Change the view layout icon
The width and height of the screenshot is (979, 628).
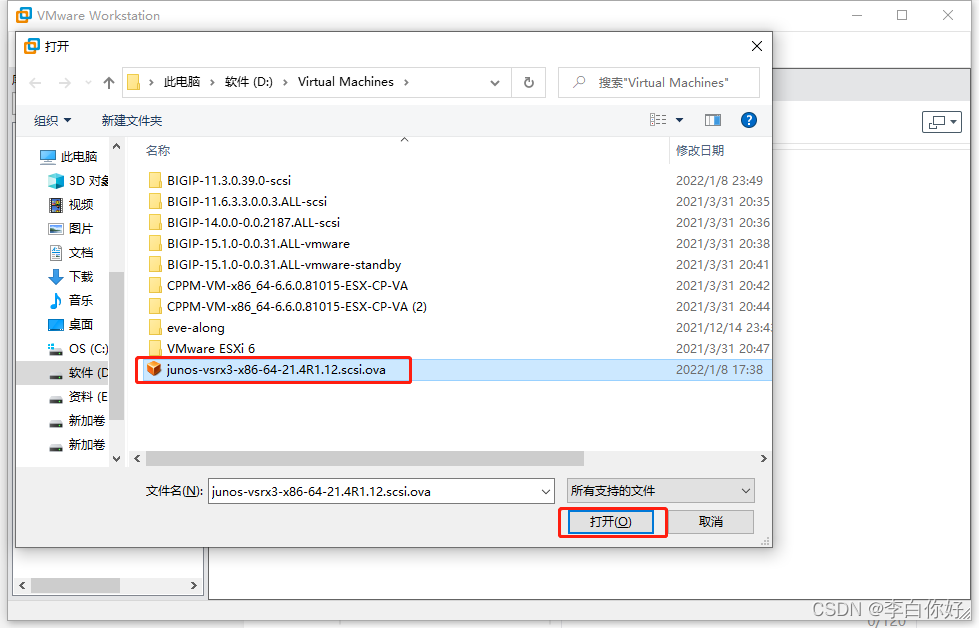click(658, 120)
